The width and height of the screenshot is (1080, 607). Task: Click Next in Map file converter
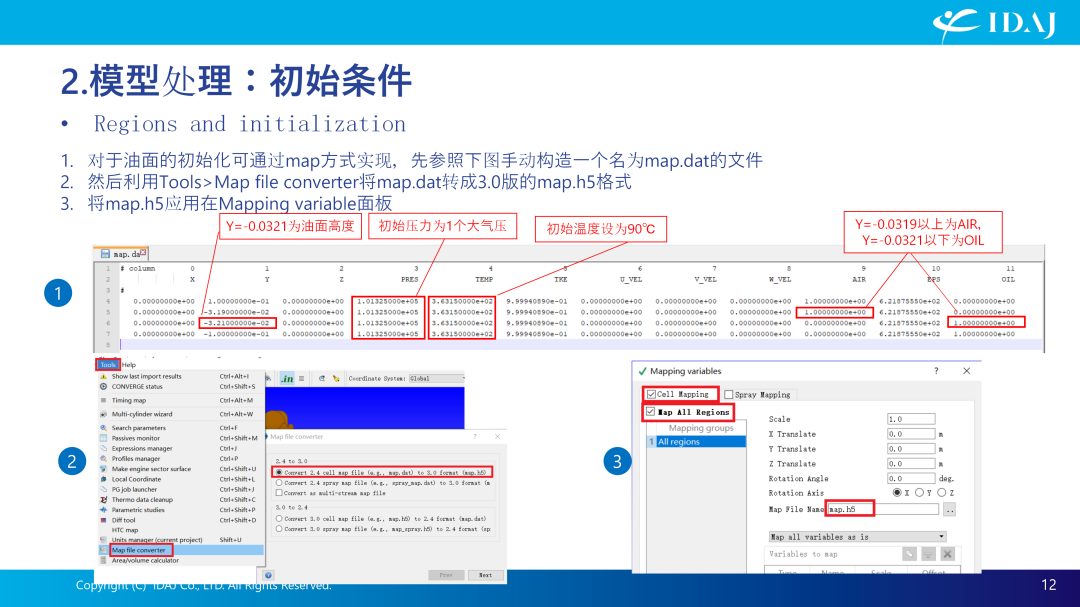click(x=486, y=575)
